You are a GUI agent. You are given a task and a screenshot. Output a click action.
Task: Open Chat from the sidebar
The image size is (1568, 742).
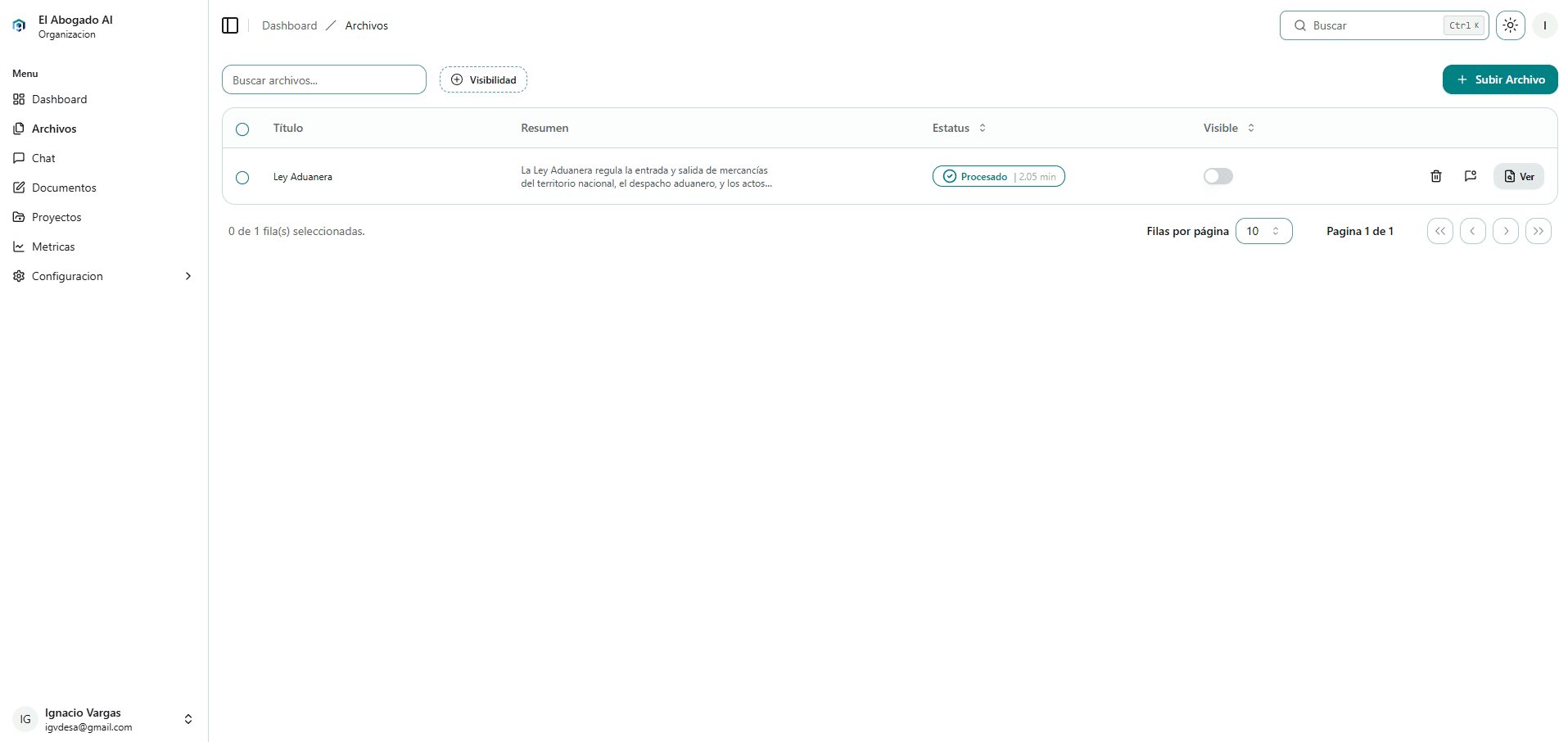click(43, 158)
